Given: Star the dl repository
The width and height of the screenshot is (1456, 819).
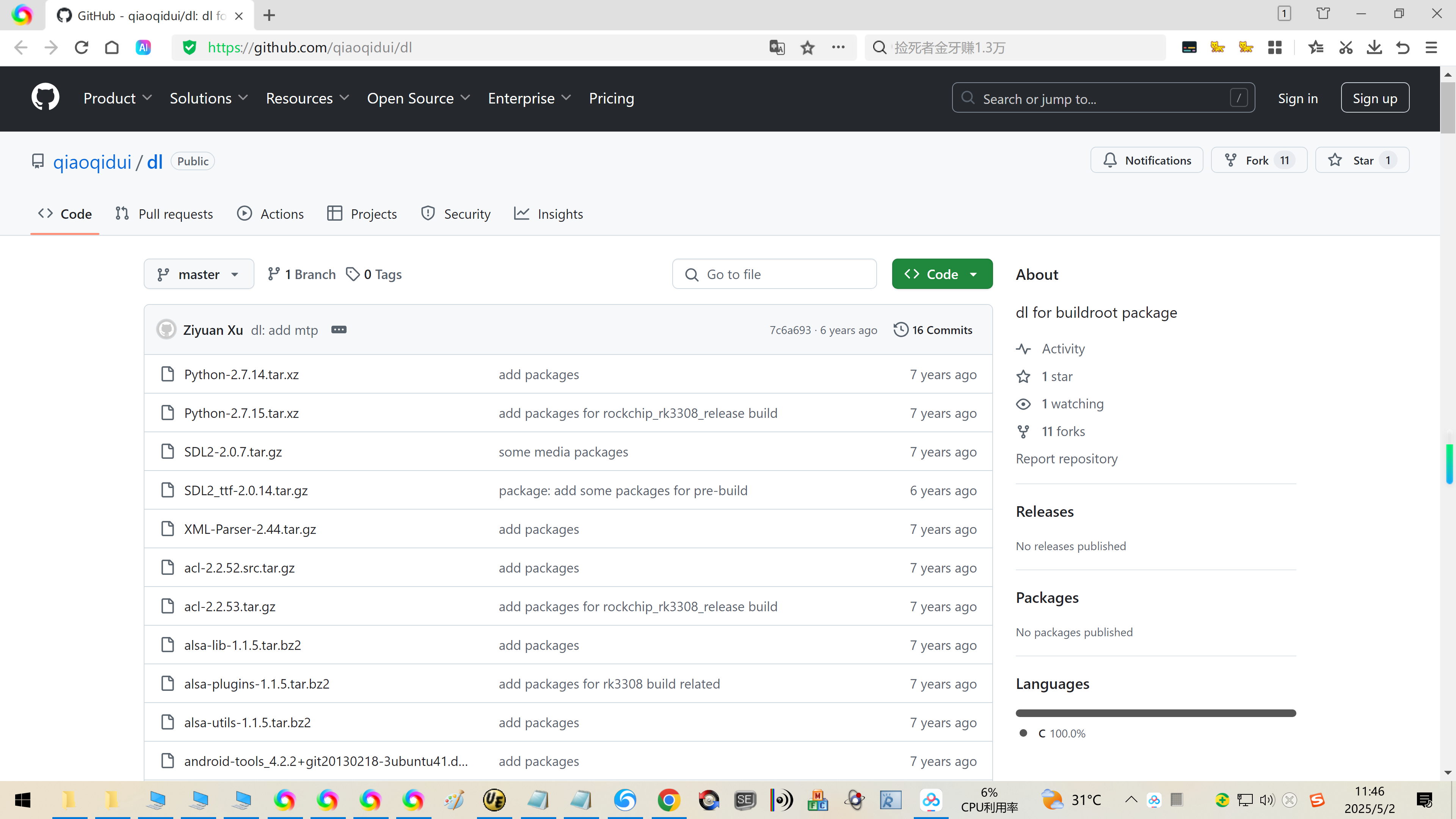Looking at the screenshot, I should [x=1362, y=160].
